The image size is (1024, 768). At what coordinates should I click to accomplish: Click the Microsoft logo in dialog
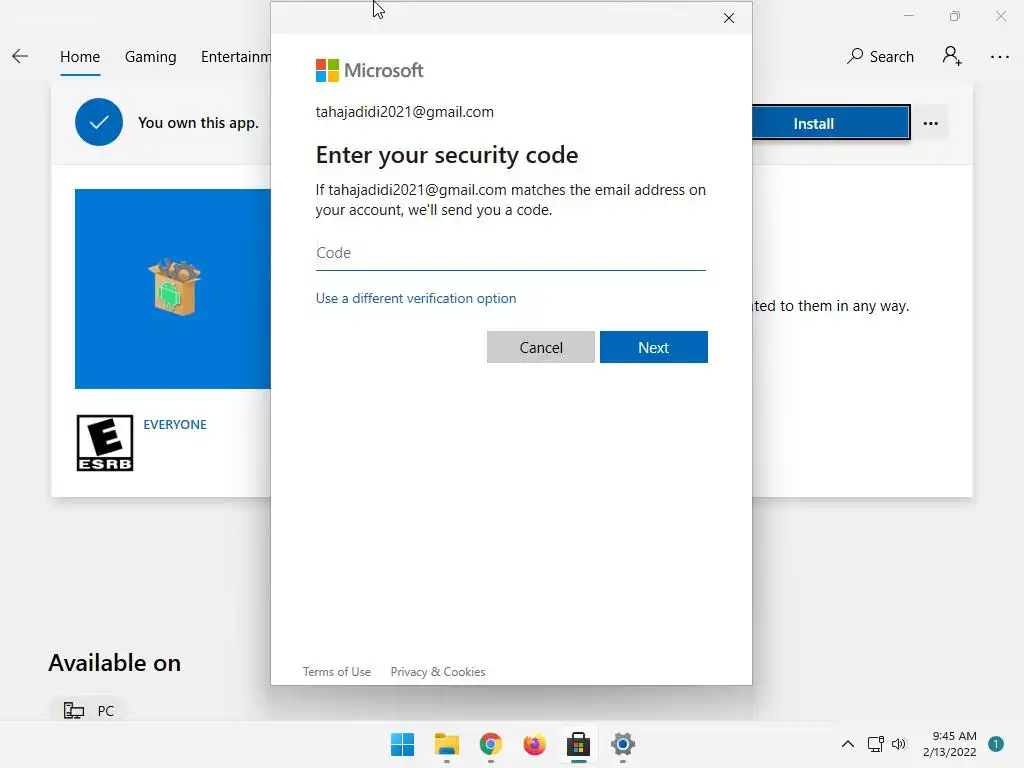(370, 71)
